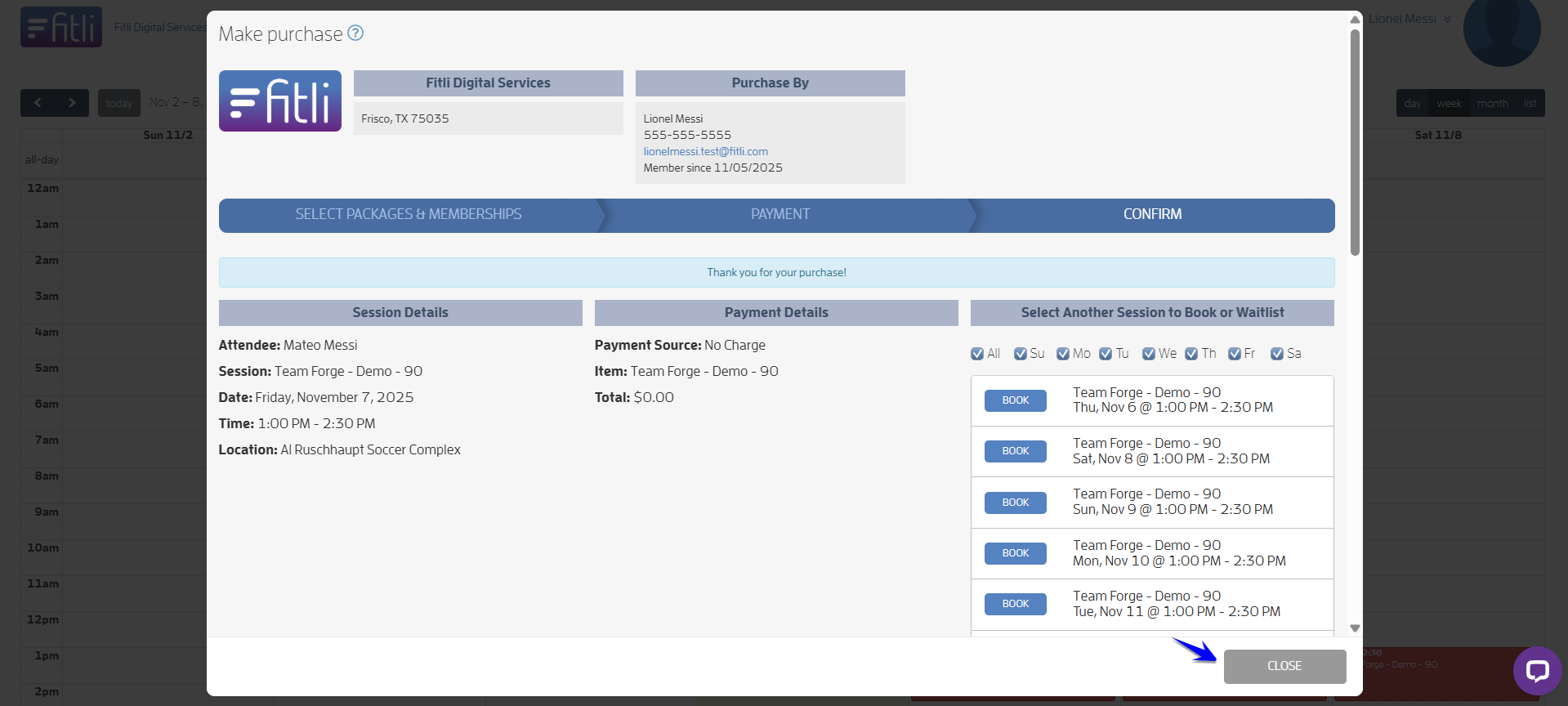
Task: Toggle the We day filter checkbox
Action: (x=1149, y=354)
